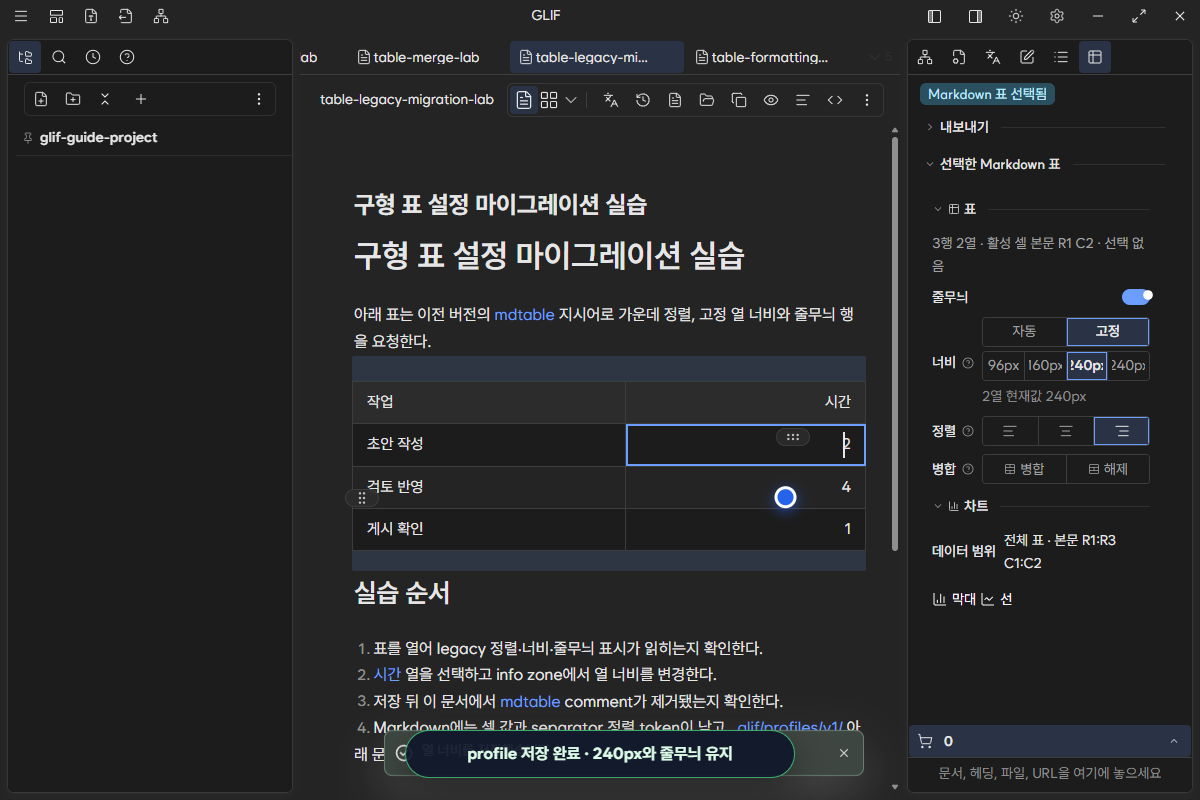
Task: Open view mode dropdown chevron
Action: (571, 100)
